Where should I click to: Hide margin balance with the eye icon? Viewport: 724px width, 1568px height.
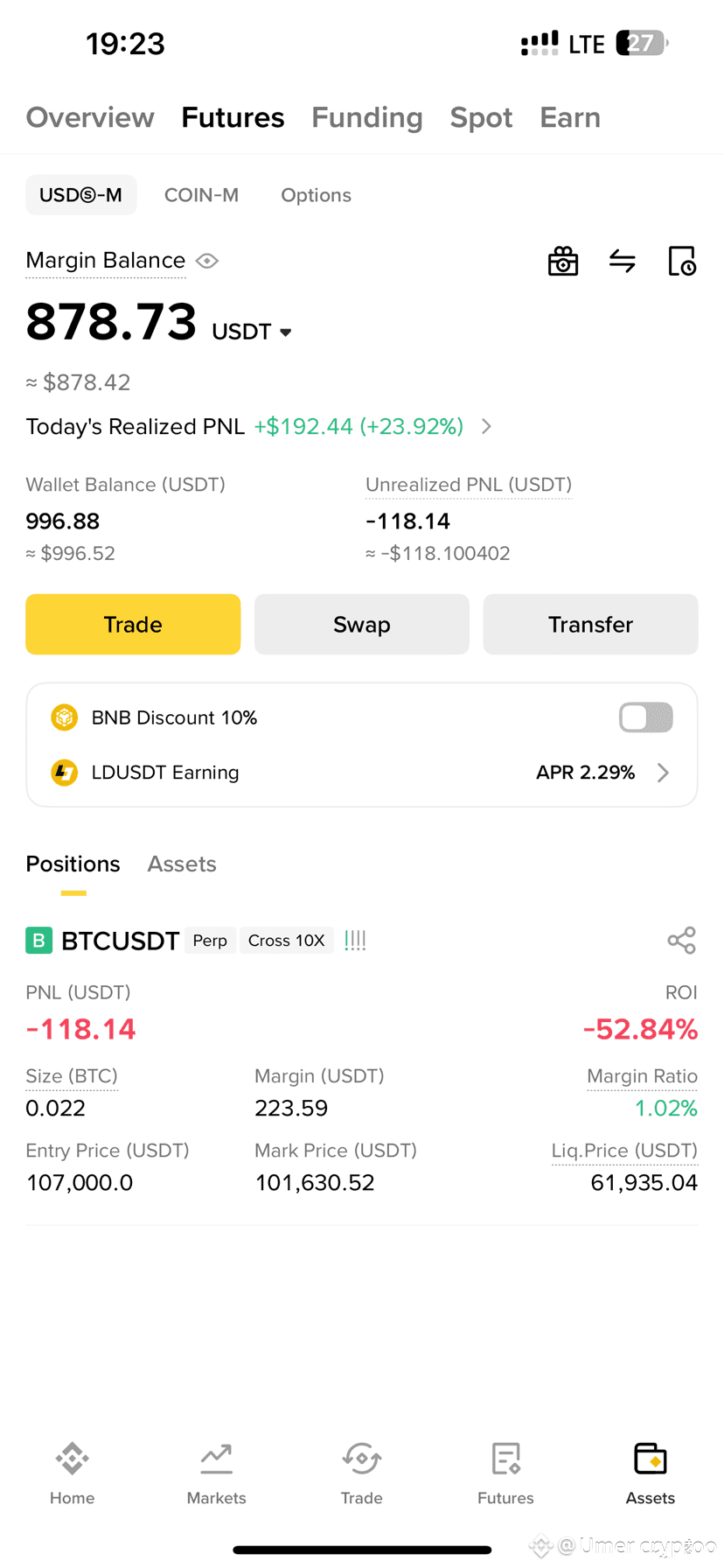[x=207, y=261]
